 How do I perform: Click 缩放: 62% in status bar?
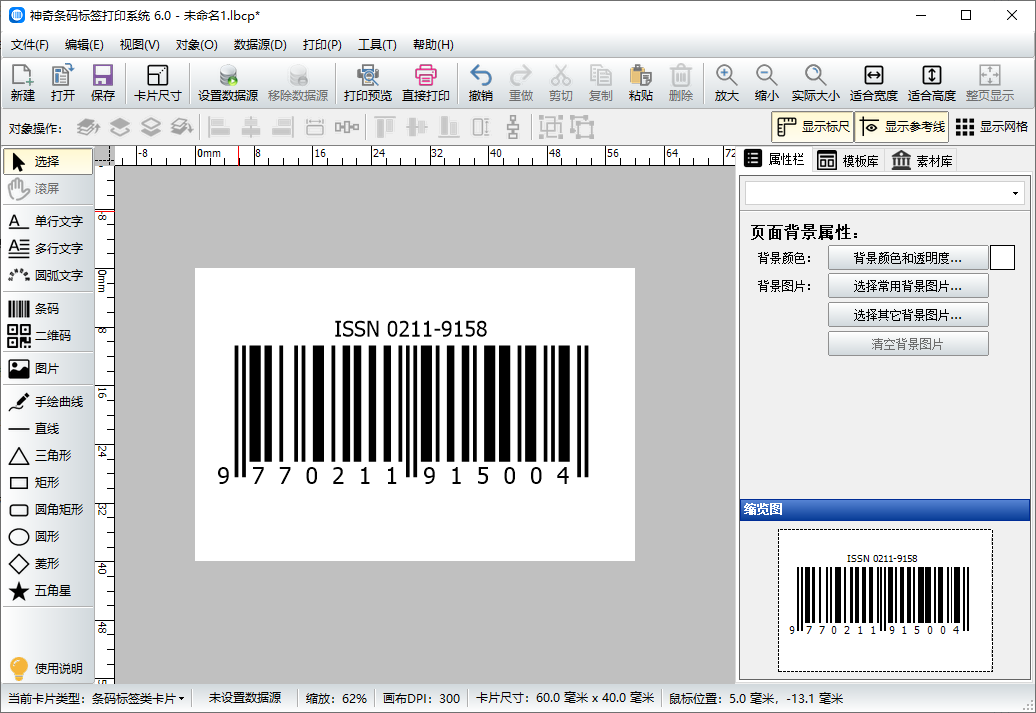(336, 698)
